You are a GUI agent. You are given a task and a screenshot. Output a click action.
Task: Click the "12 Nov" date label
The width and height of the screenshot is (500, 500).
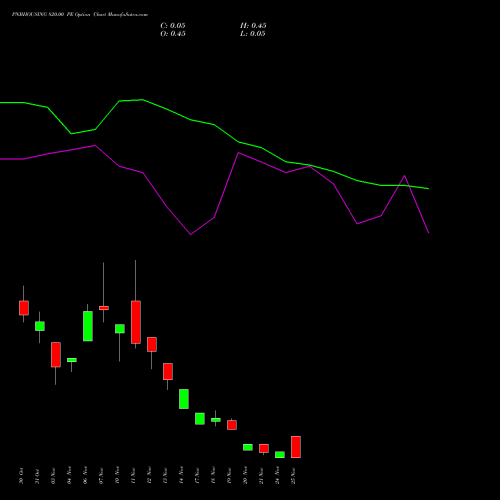tap(149, 476)
